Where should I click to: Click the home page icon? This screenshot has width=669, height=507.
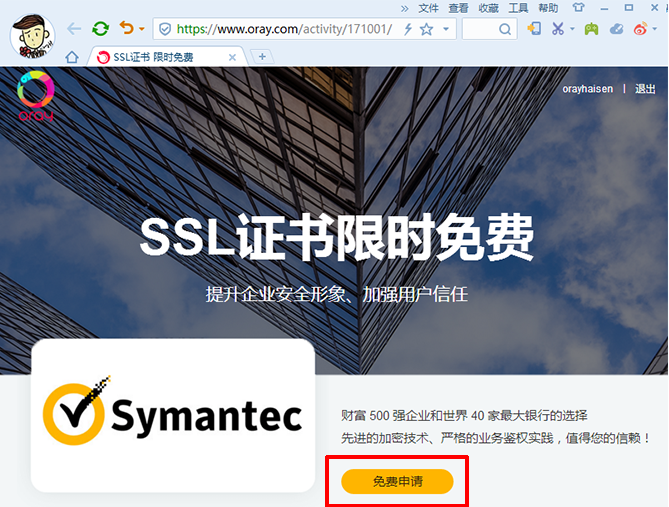(72, 57)
